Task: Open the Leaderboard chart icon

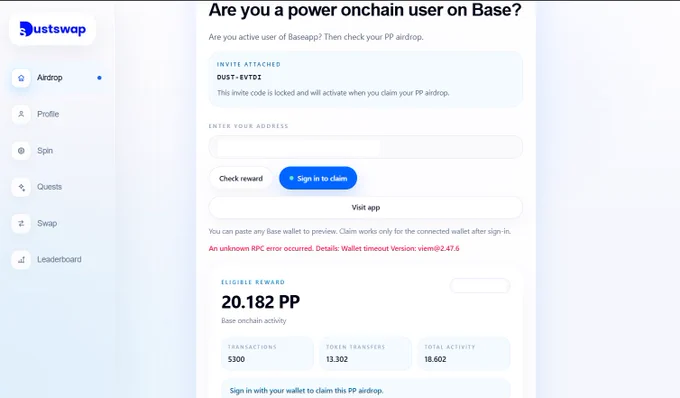Action: click(x=21, y=260)
